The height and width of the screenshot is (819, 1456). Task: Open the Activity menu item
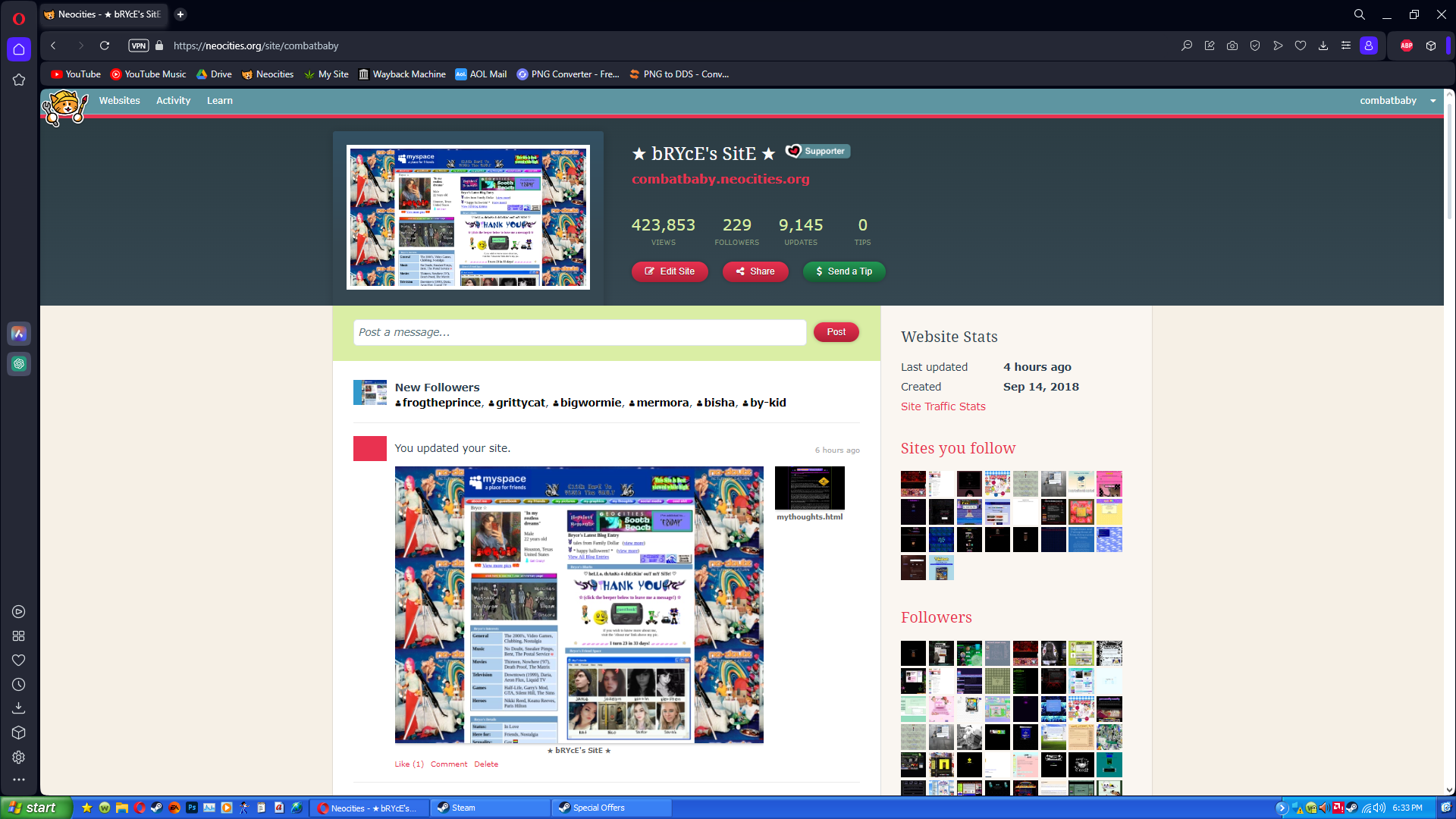point(173,101)
